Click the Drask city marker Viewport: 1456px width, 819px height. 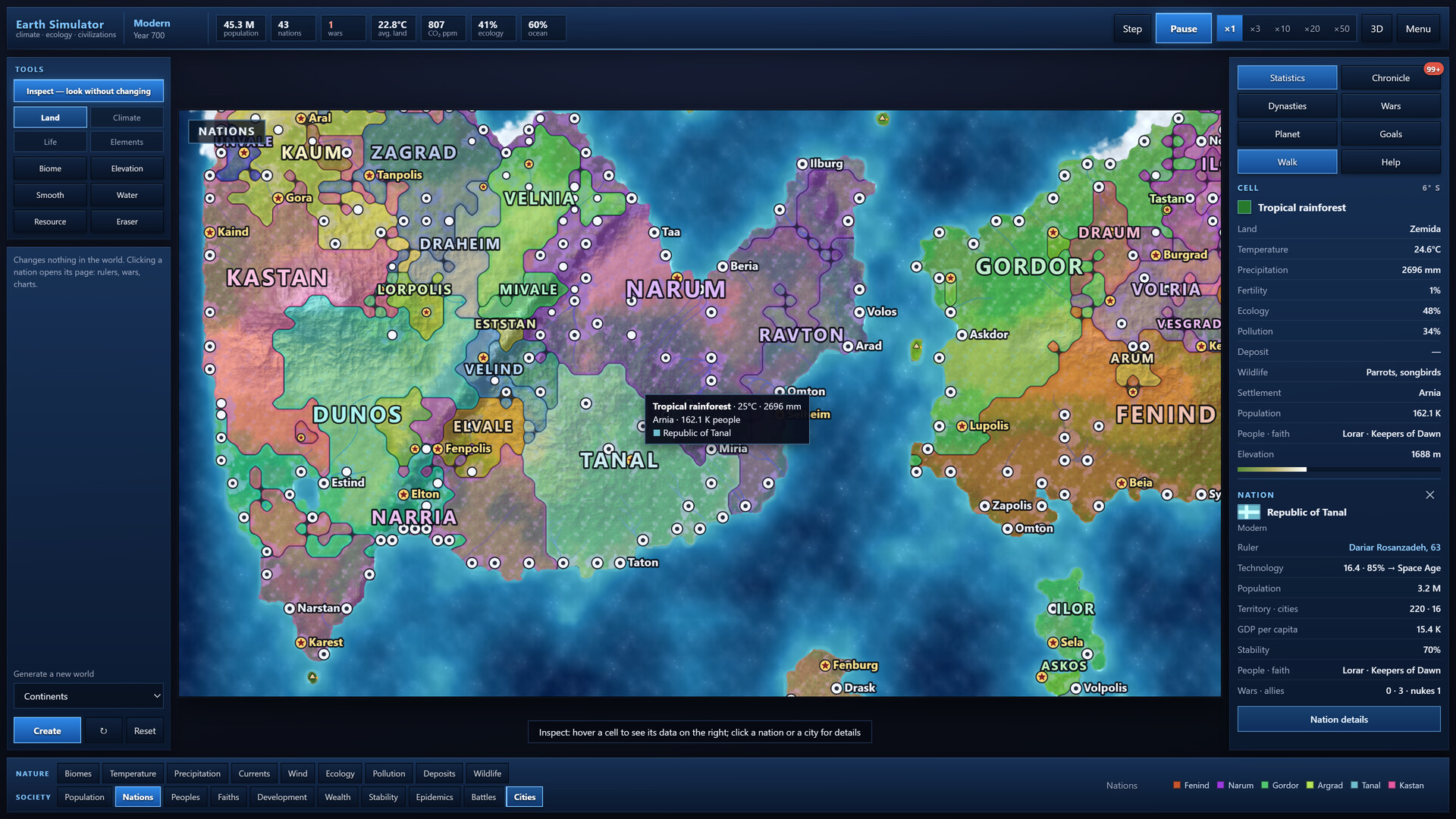pyautogui.click(x=836, y=689)
